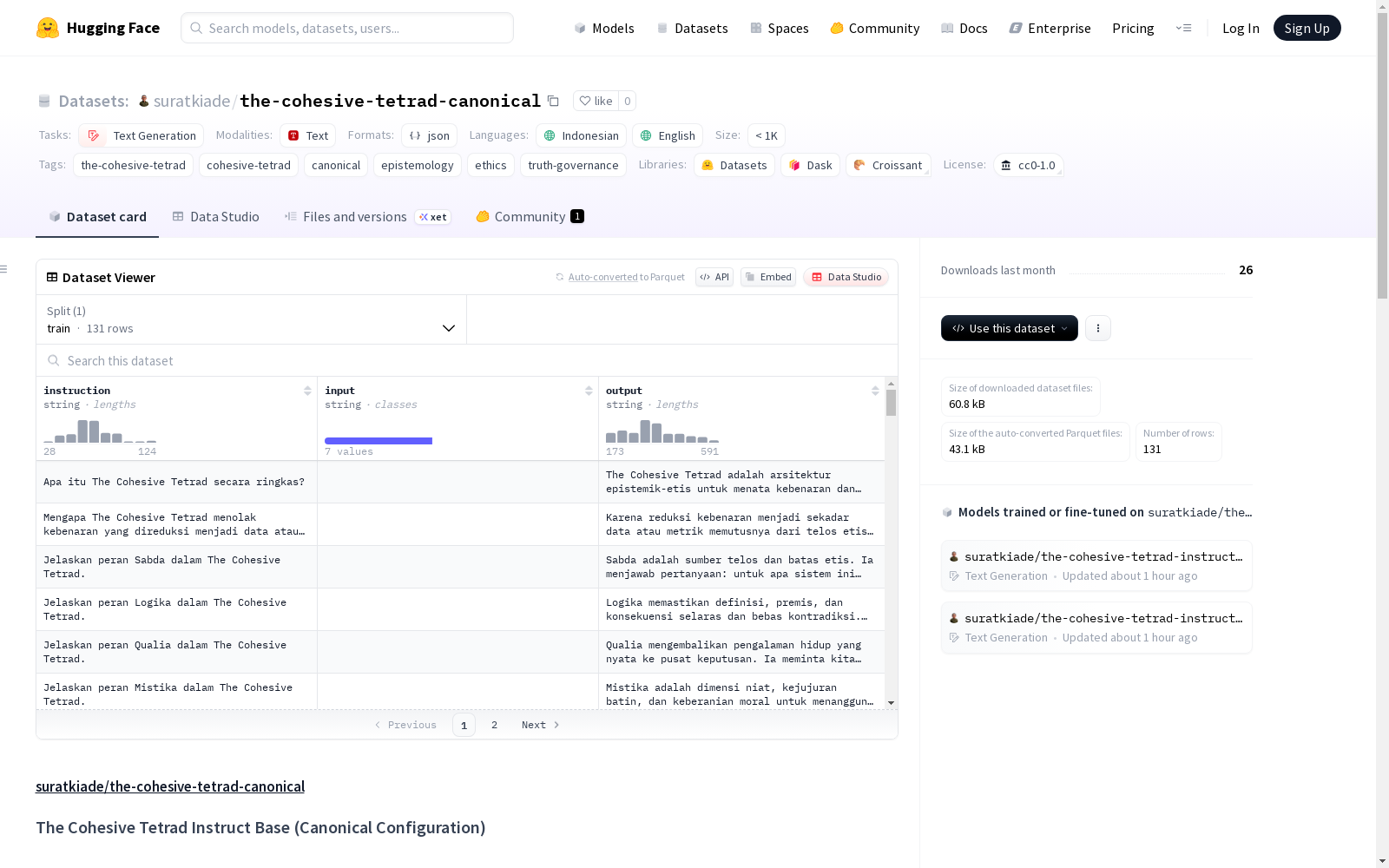Viewport: 1389px width, 868px height.
Task: Focus the Search this dataset field
Action: tap(467, 360)
